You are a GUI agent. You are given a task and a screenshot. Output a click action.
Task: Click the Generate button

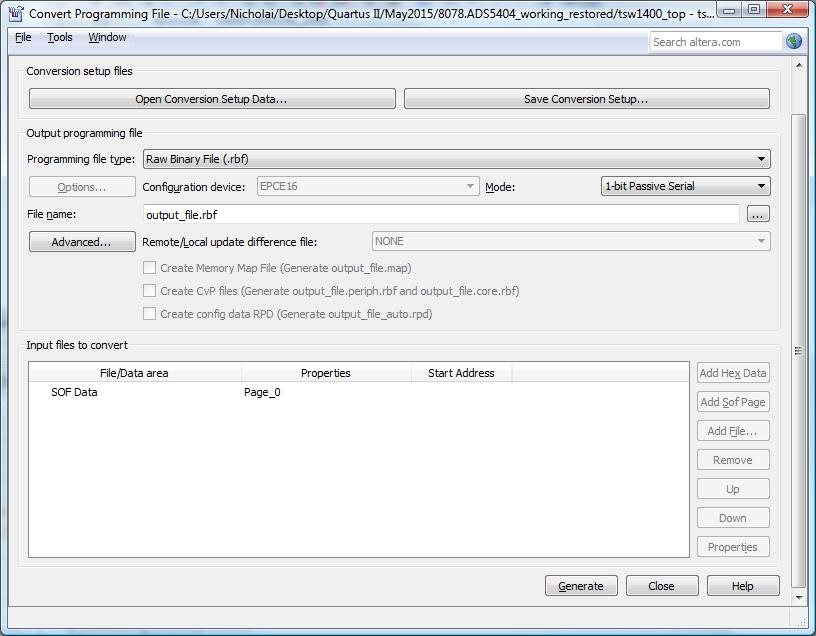coord(581,586)
